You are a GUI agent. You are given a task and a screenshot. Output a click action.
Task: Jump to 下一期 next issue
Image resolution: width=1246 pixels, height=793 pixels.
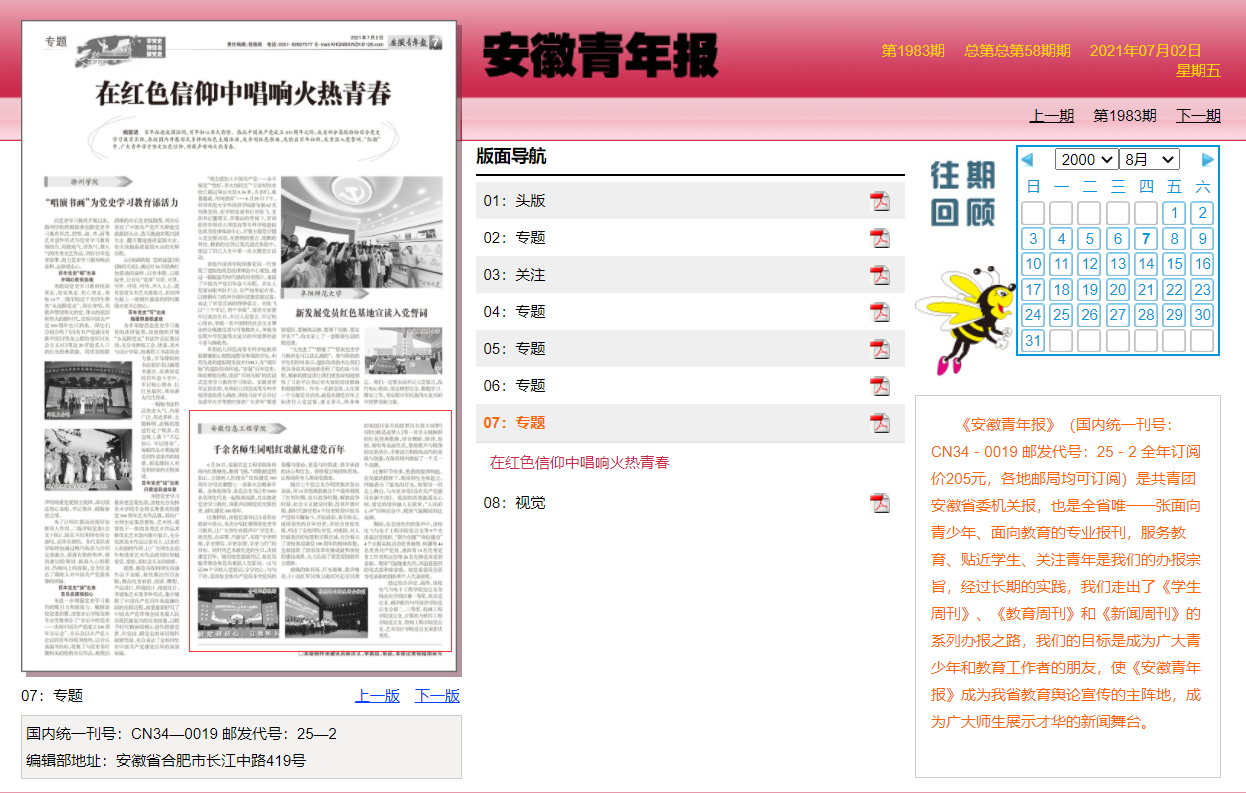1198,115
